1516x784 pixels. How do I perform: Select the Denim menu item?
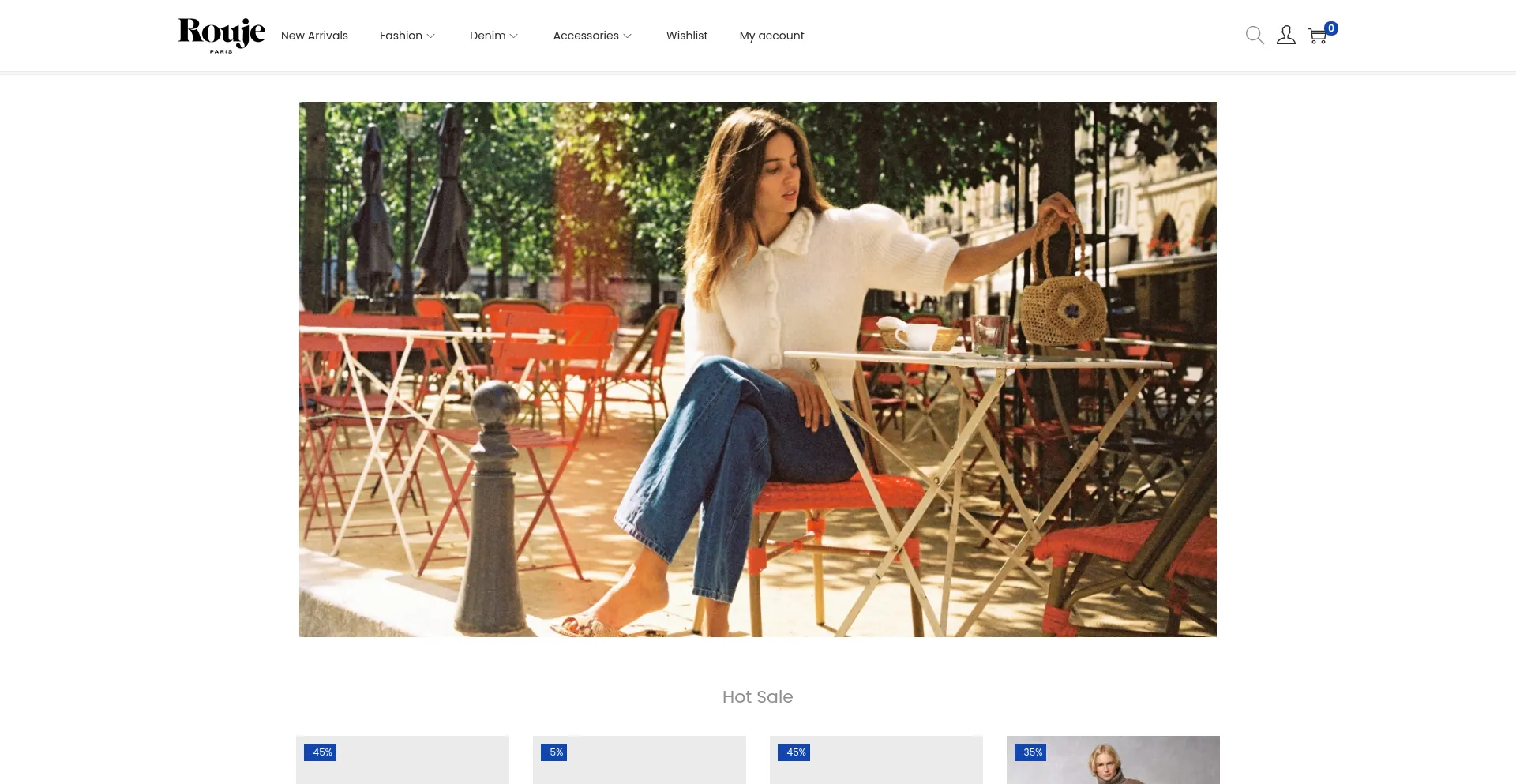[x=487, y=36]
